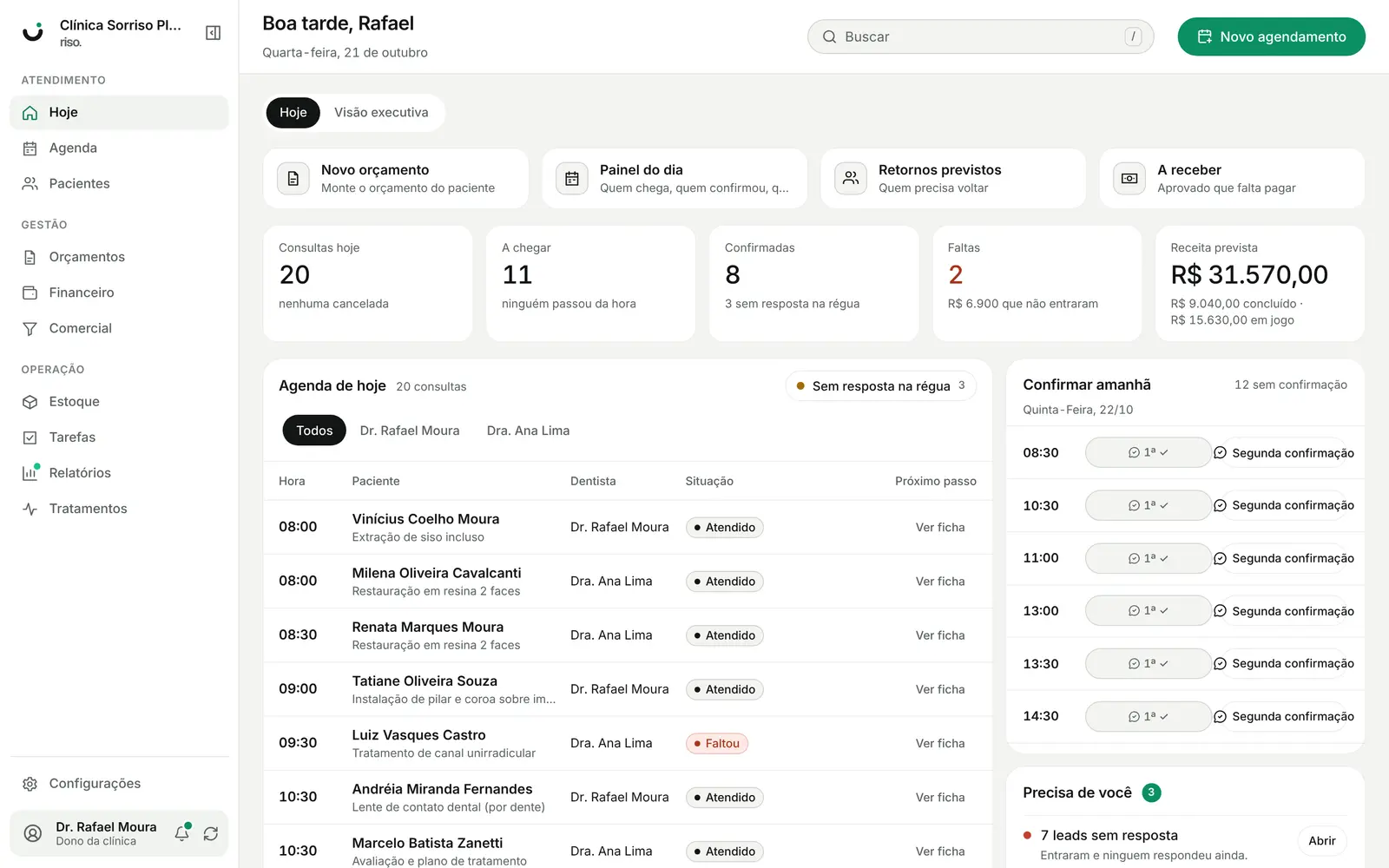
Task: Filter agenda by Dr. Rafael Moura
Action: point(410,431)
